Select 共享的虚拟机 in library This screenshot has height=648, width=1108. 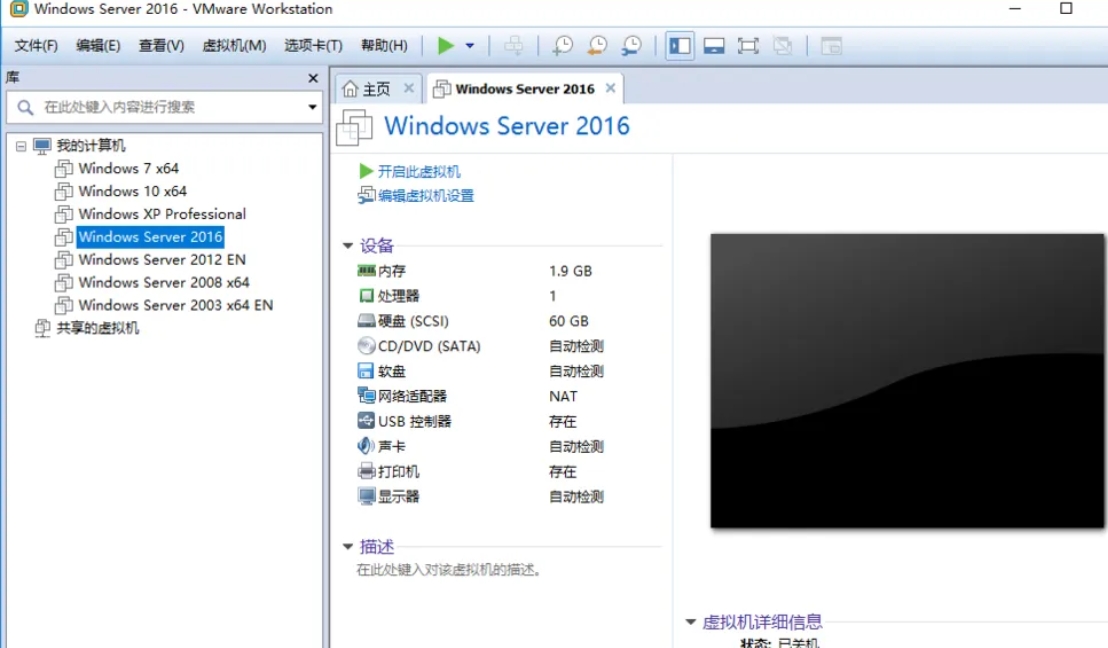pos(98,328)
